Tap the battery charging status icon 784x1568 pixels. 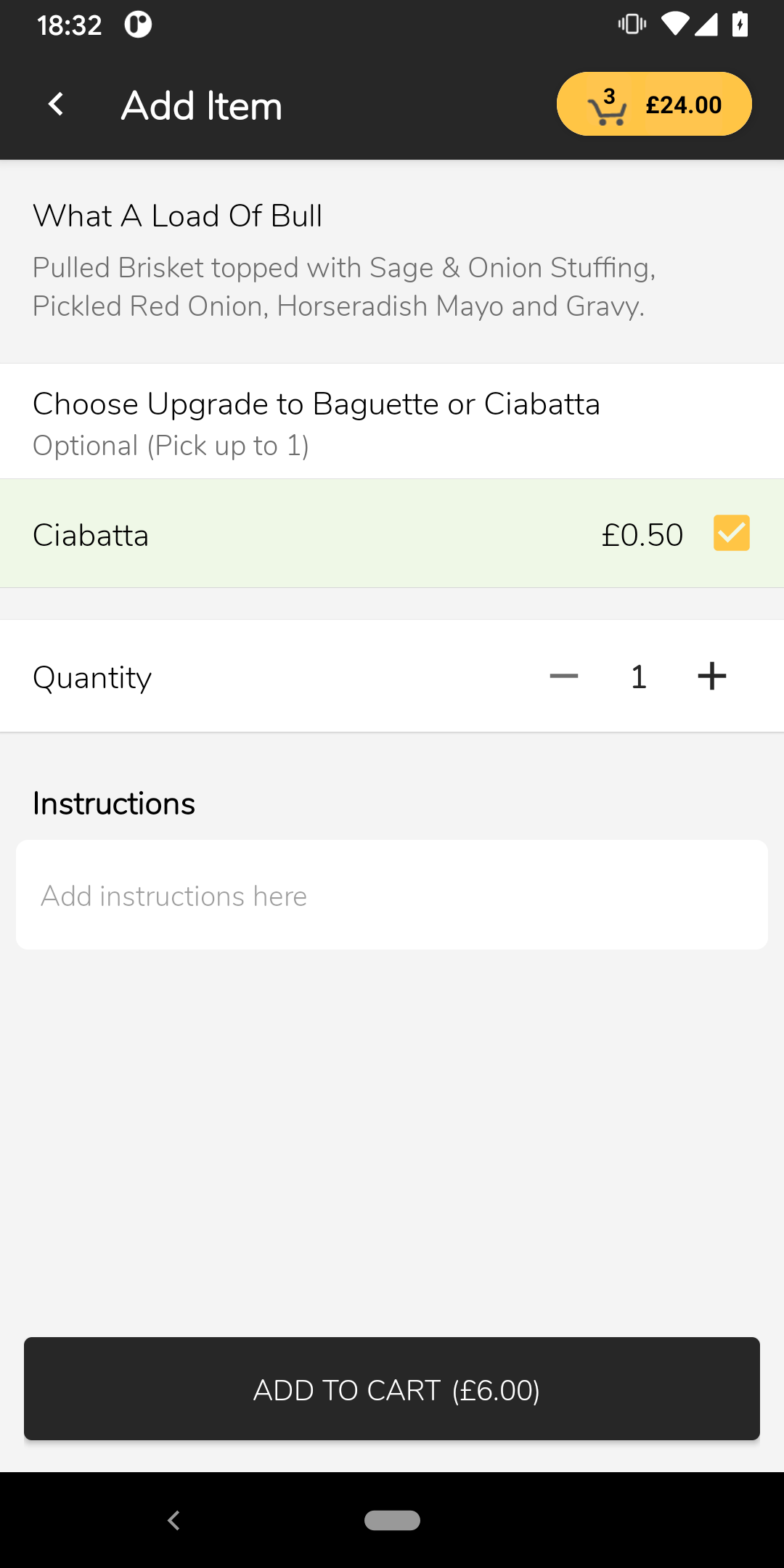pos(740,25)
